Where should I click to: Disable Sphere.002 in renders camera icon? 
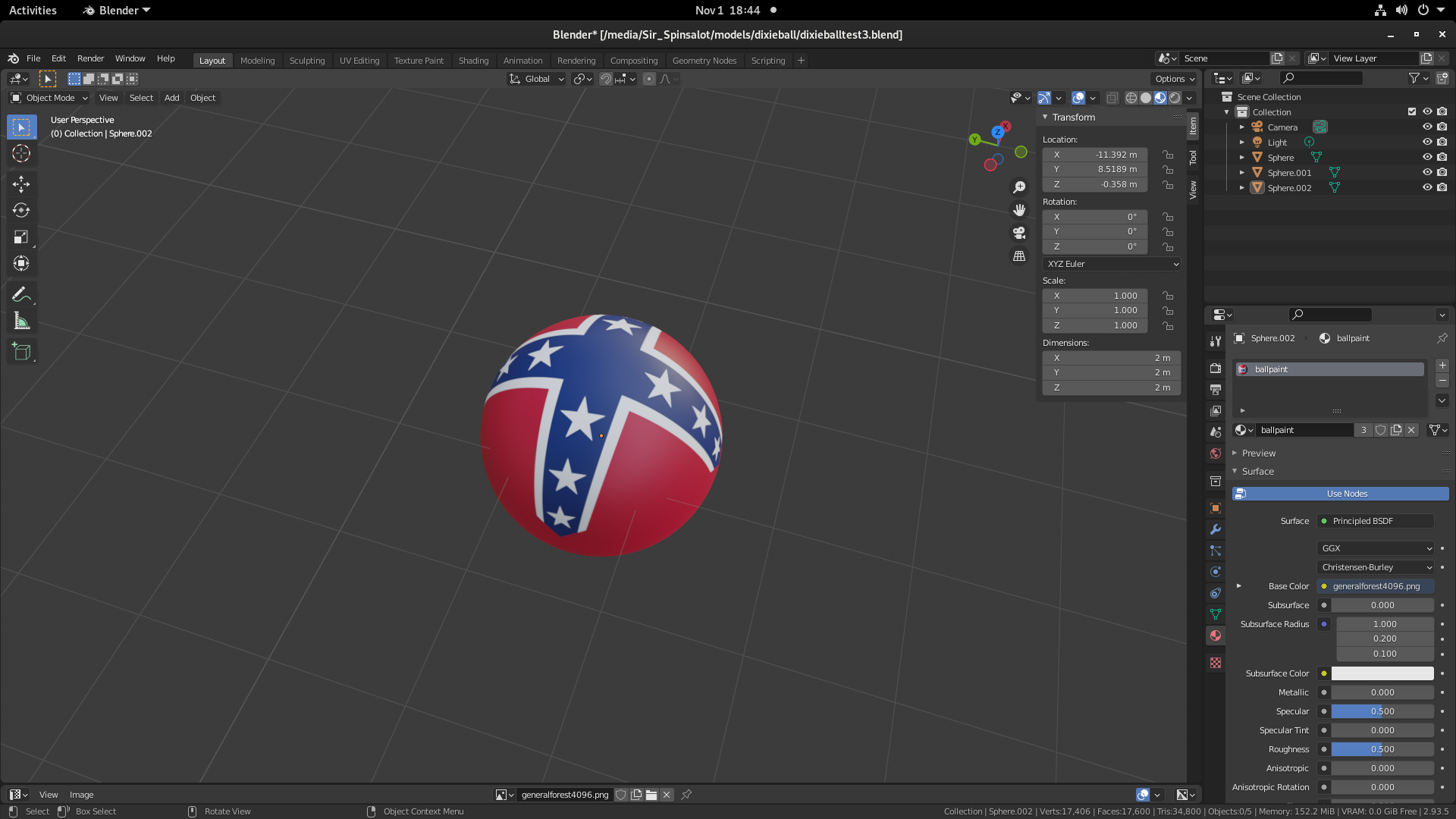pyautogui.click(x=1442, y=187)
